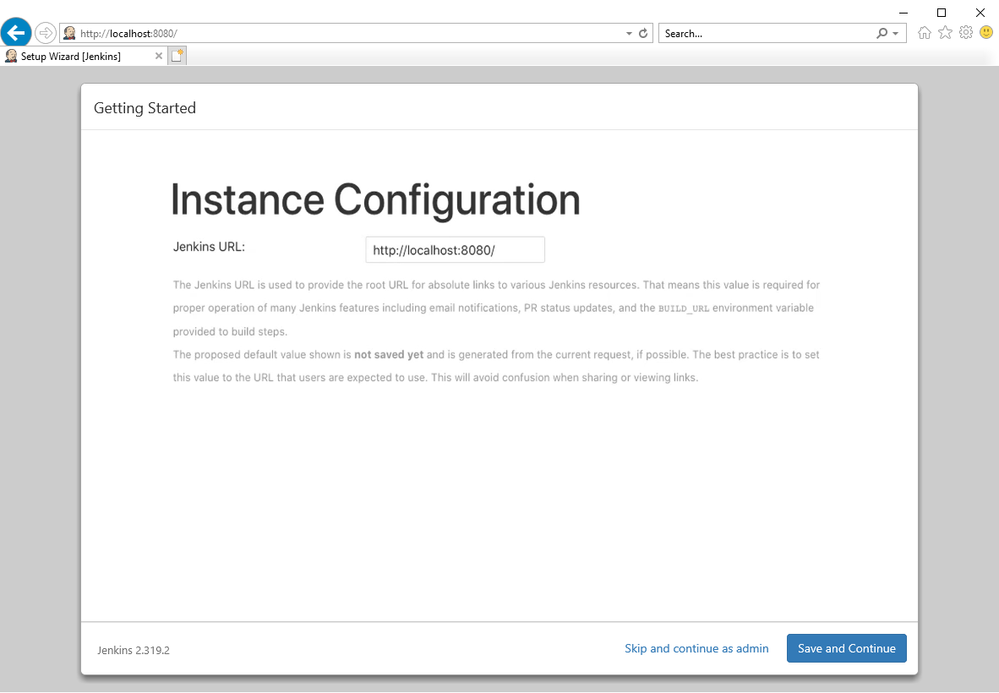Click Skip and continue as admin link
999x693 pixels.
696,648
